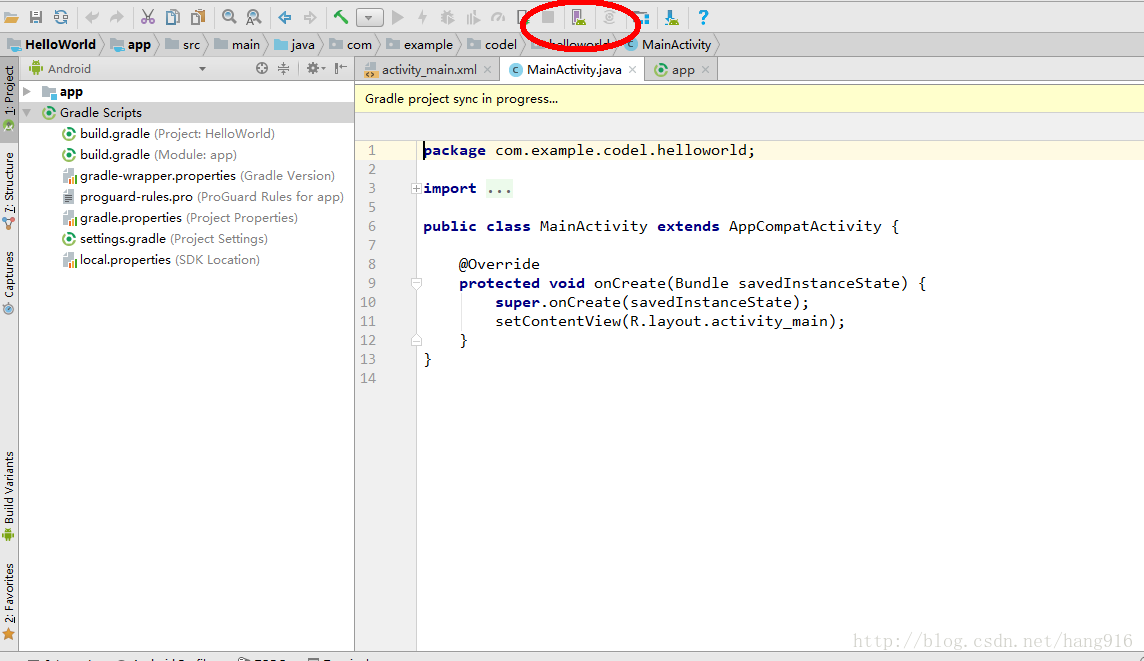Click fold end marker at line 12
The height and width of the screenshot is (661, 1144).
point(416,340)
